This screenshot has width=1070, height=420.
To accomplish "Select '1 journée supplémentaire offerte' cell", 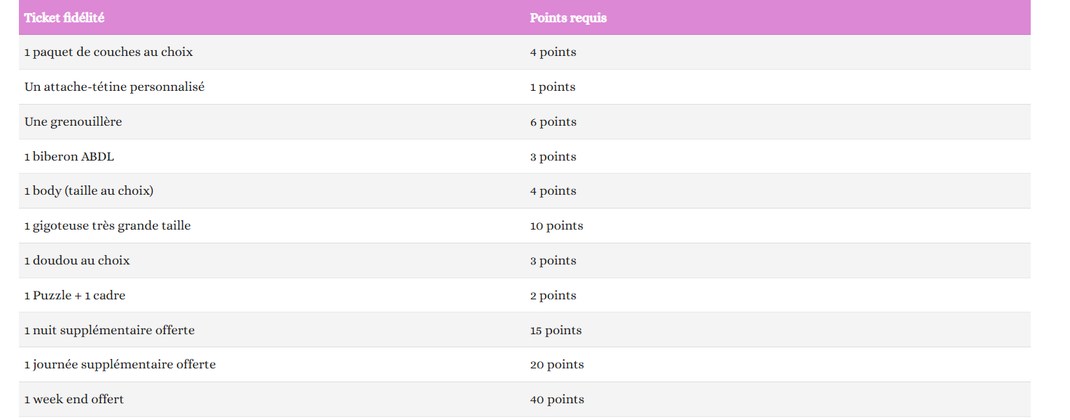I will pyautogui.click(x=272, y=365).
